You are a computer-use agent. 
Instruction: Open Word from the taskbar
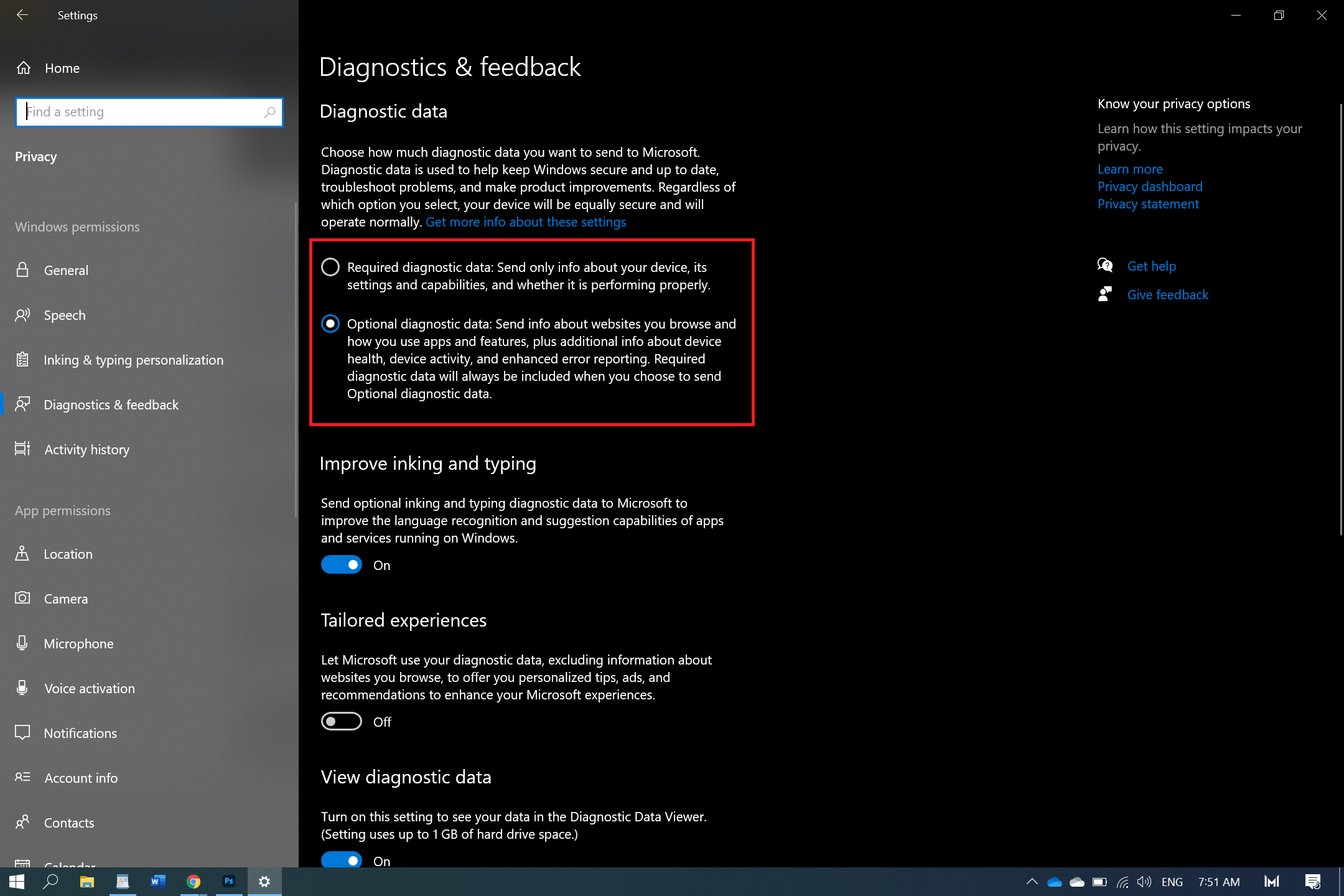(x=158, y=882)
